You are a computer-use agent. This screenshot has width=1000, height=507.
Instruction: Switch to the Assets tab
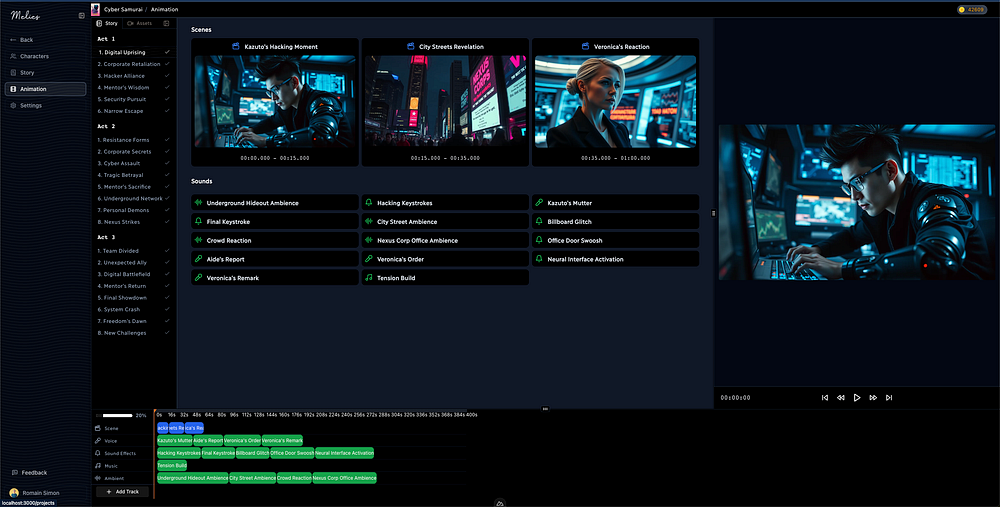click(140, 23)
